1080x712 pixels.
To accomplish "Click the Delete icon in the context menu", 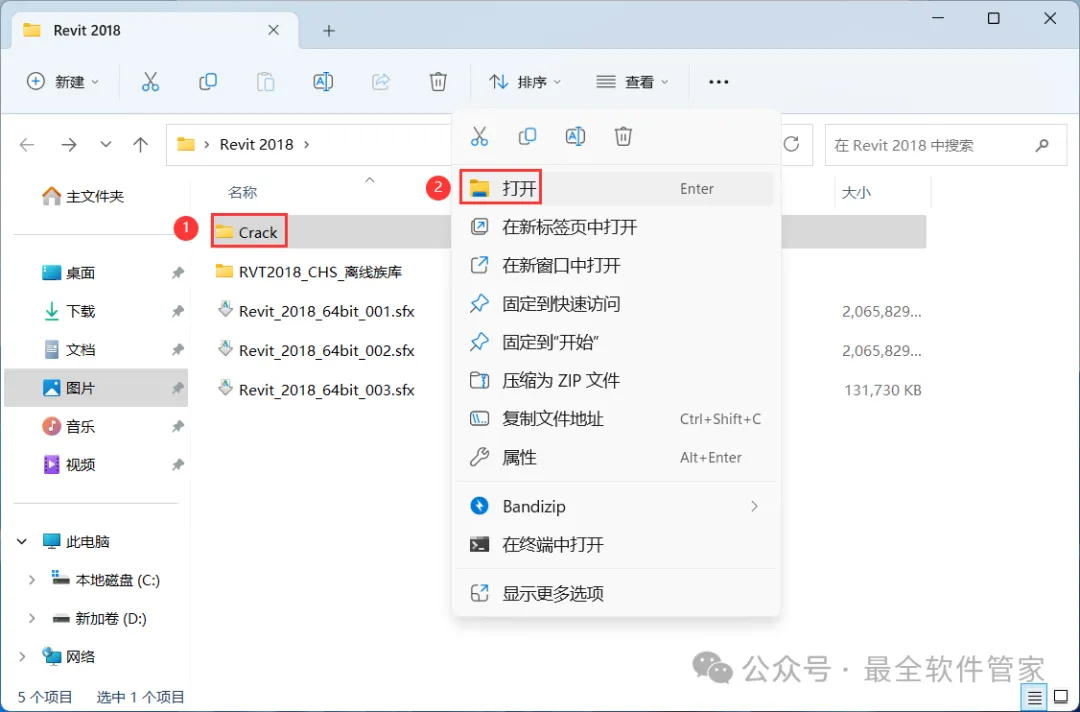I will (x=623, y=136).
